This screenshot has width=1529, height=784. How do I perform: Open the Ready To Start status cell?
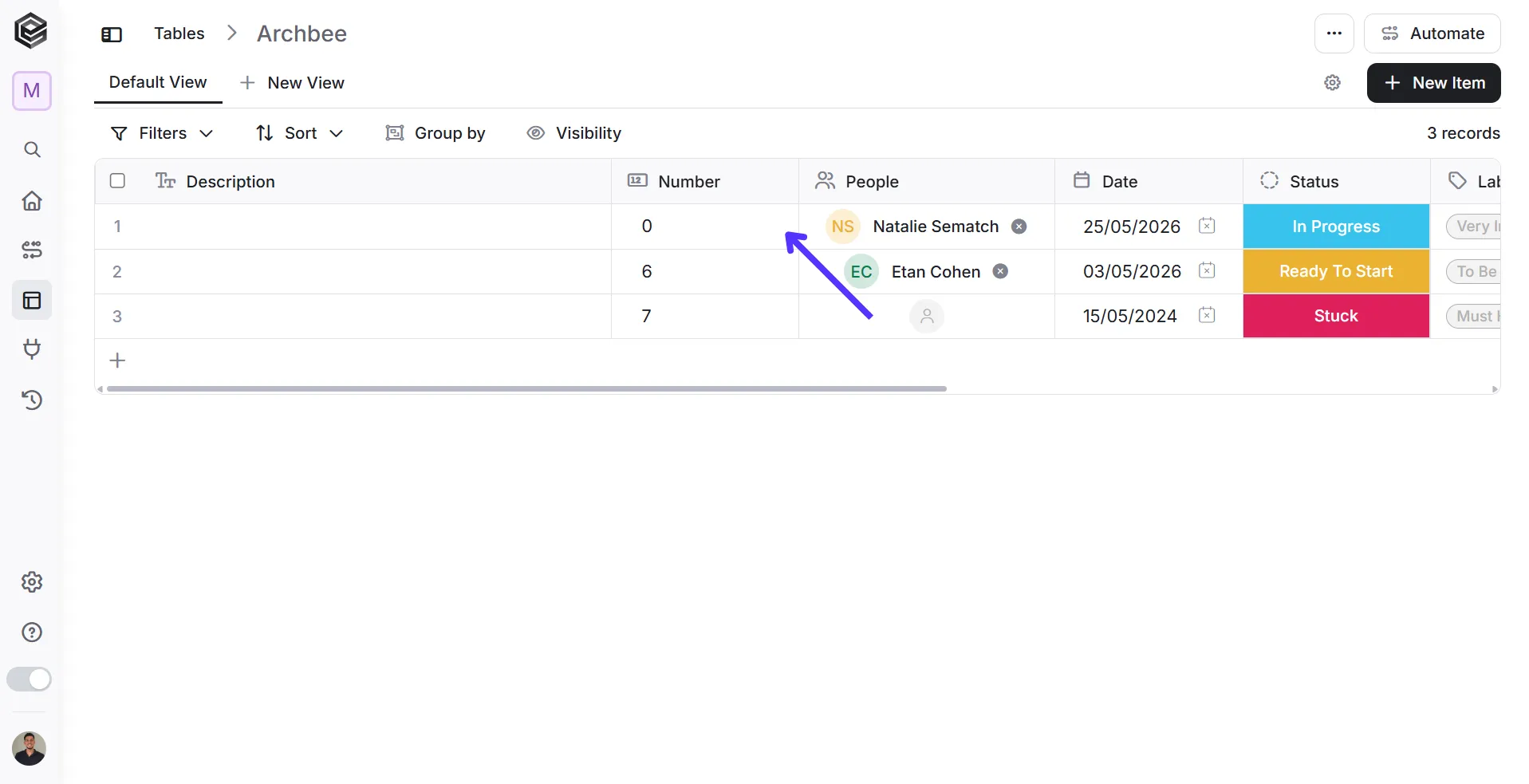click(1336, 271)
